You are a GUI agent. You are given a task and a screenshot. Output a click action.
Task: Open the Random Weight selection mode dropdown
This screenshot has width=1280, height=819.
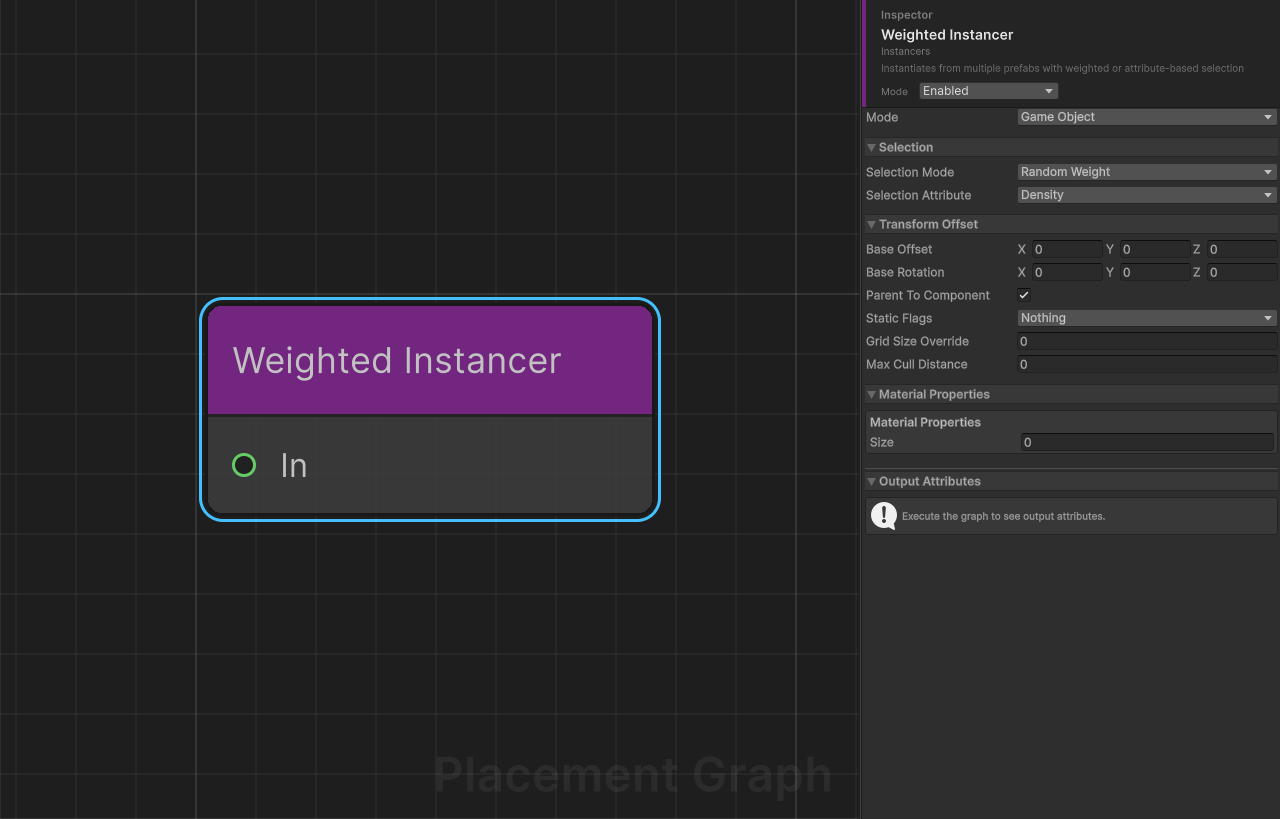pos(1147,172)
